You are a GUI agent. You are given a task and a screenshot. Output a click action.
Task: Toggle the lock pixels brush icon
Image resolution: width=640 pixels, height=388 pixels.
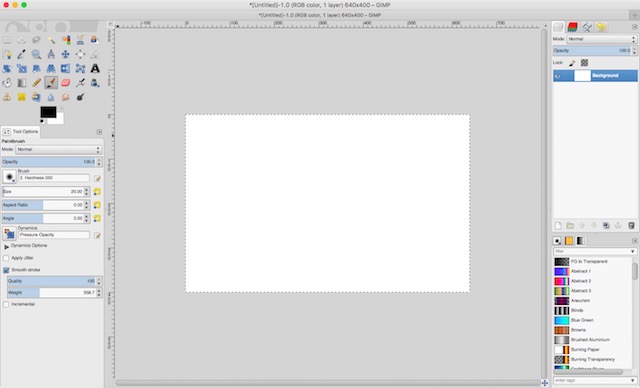tap(572, 63)
